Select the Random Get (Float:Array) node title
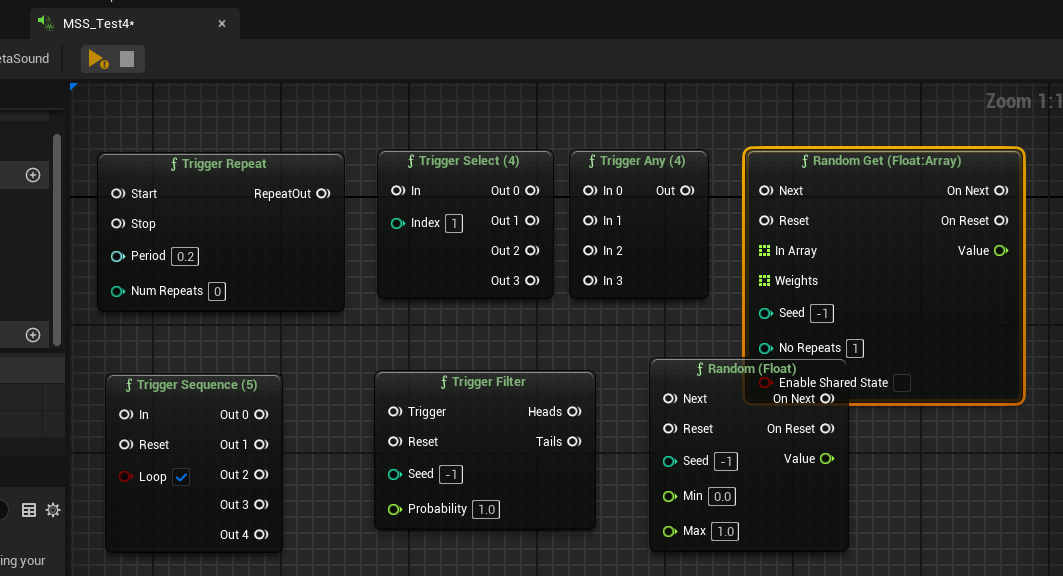Viewport: 1063px width, 576px height. [887, 161]
